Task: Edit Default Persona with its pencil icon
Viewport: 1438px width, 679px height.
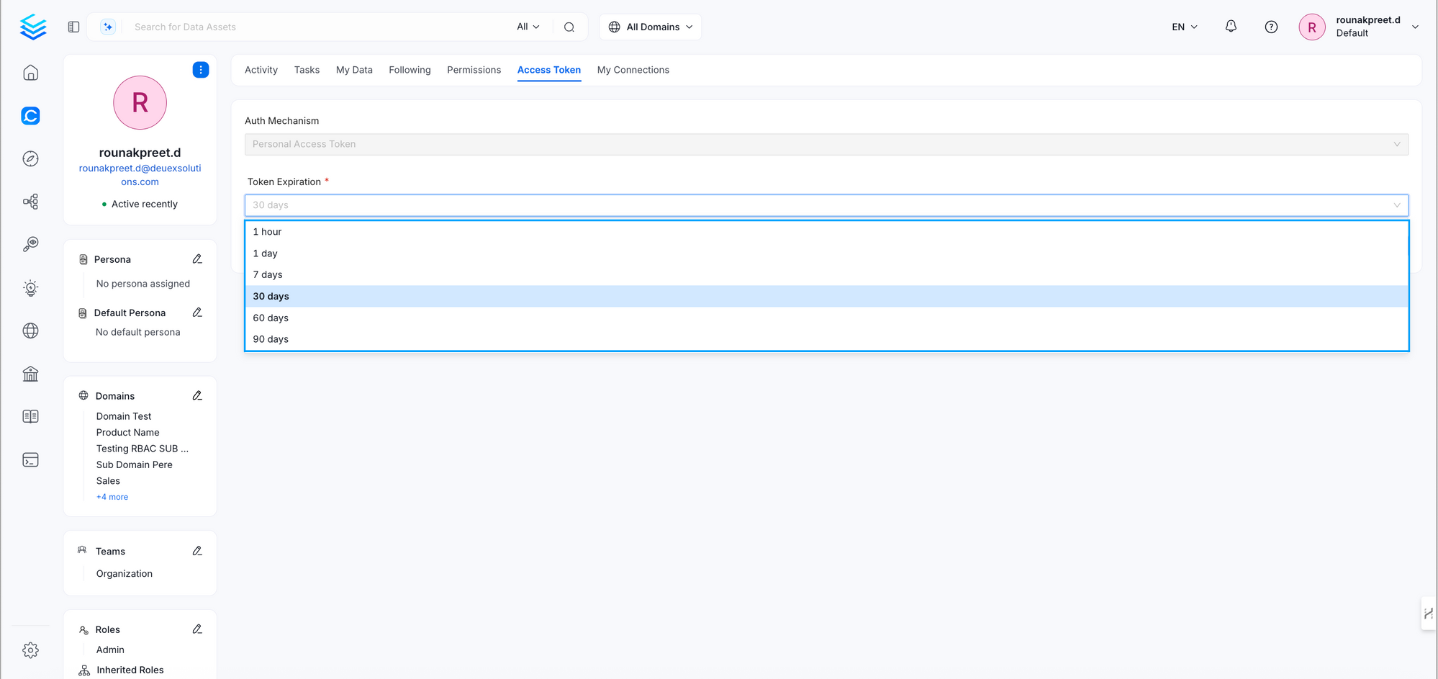Action: [x=197, y=313]
